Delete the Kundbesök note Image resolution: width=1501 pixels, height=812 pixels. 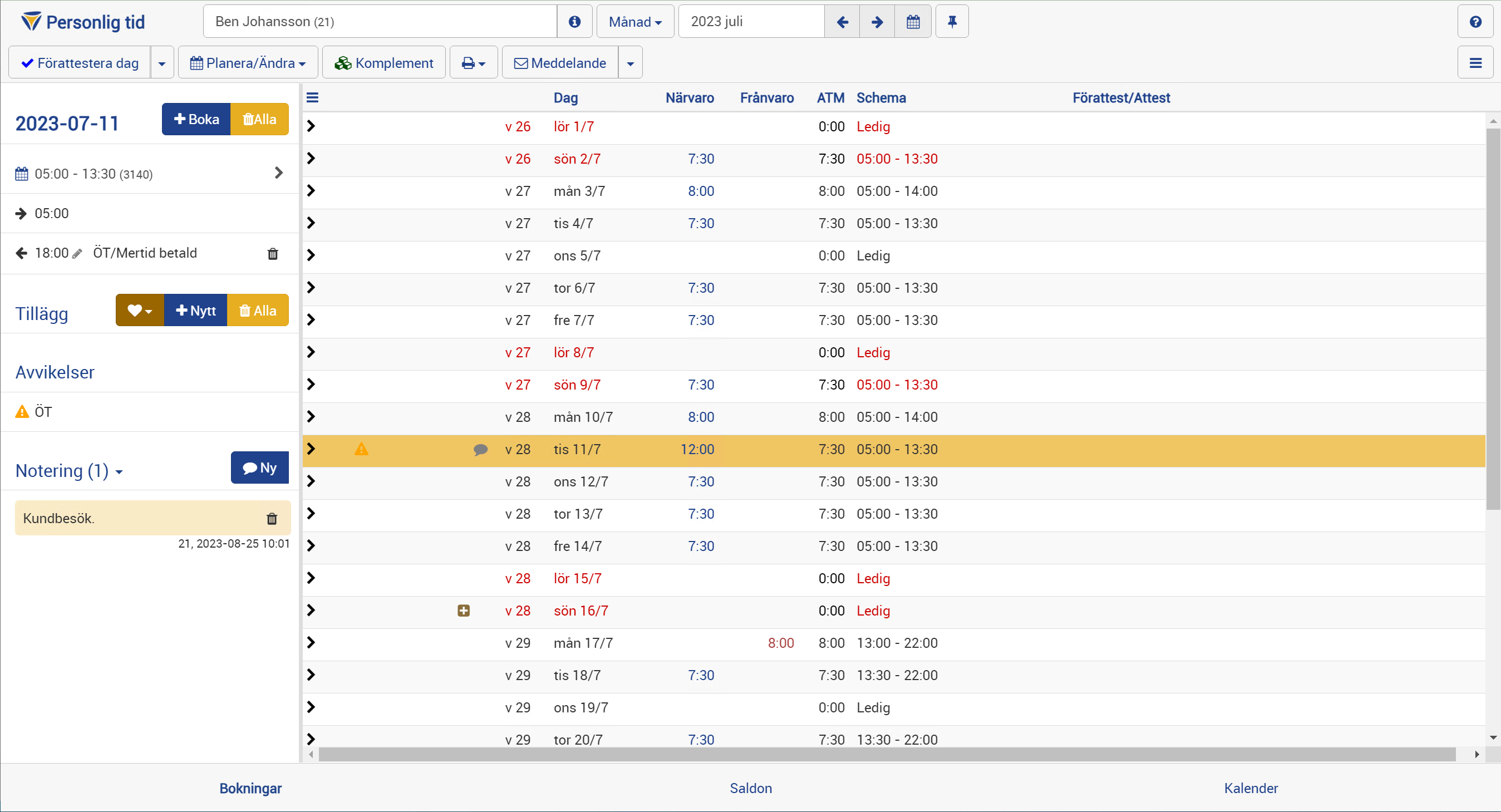(x=272, y=518)
